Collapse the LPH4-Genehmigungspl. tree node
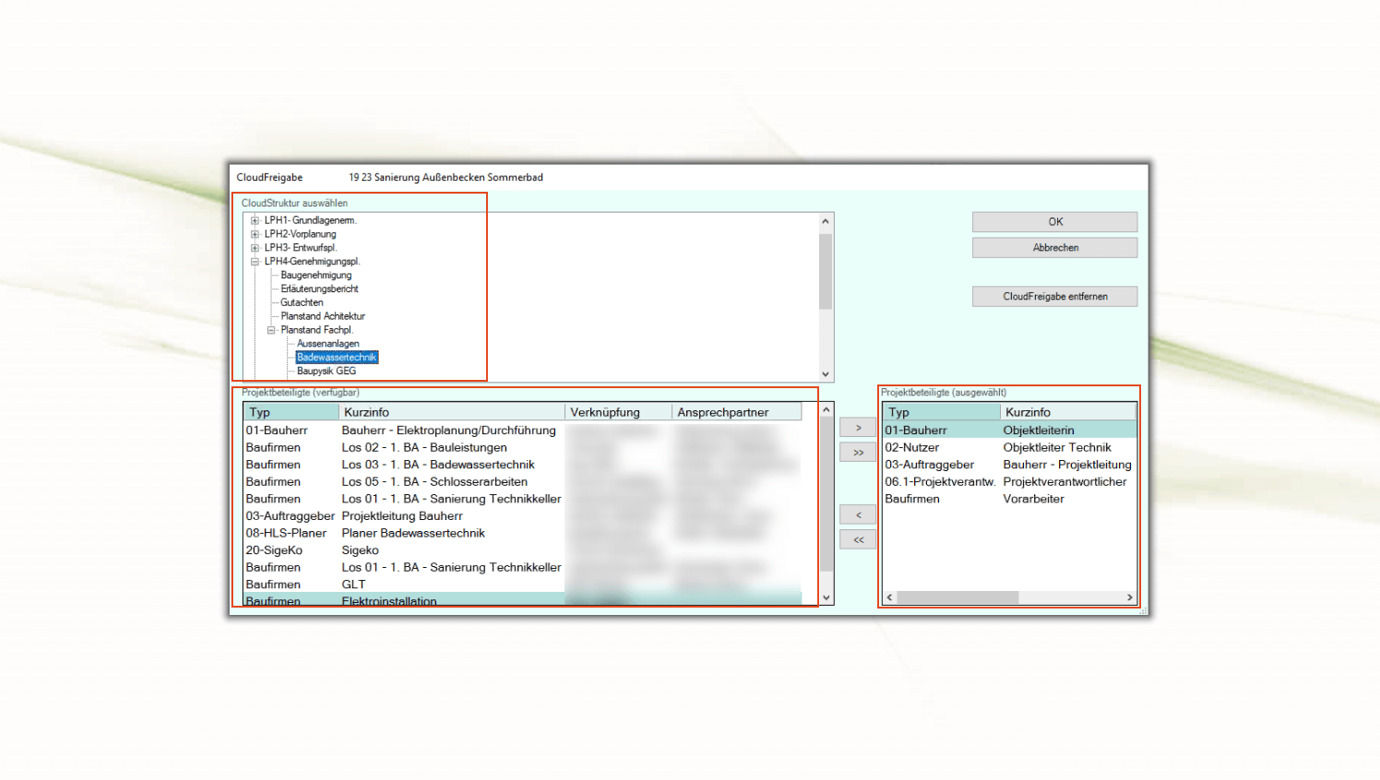The height and width of the screenshot is (780, 1380). coord(255,261)
